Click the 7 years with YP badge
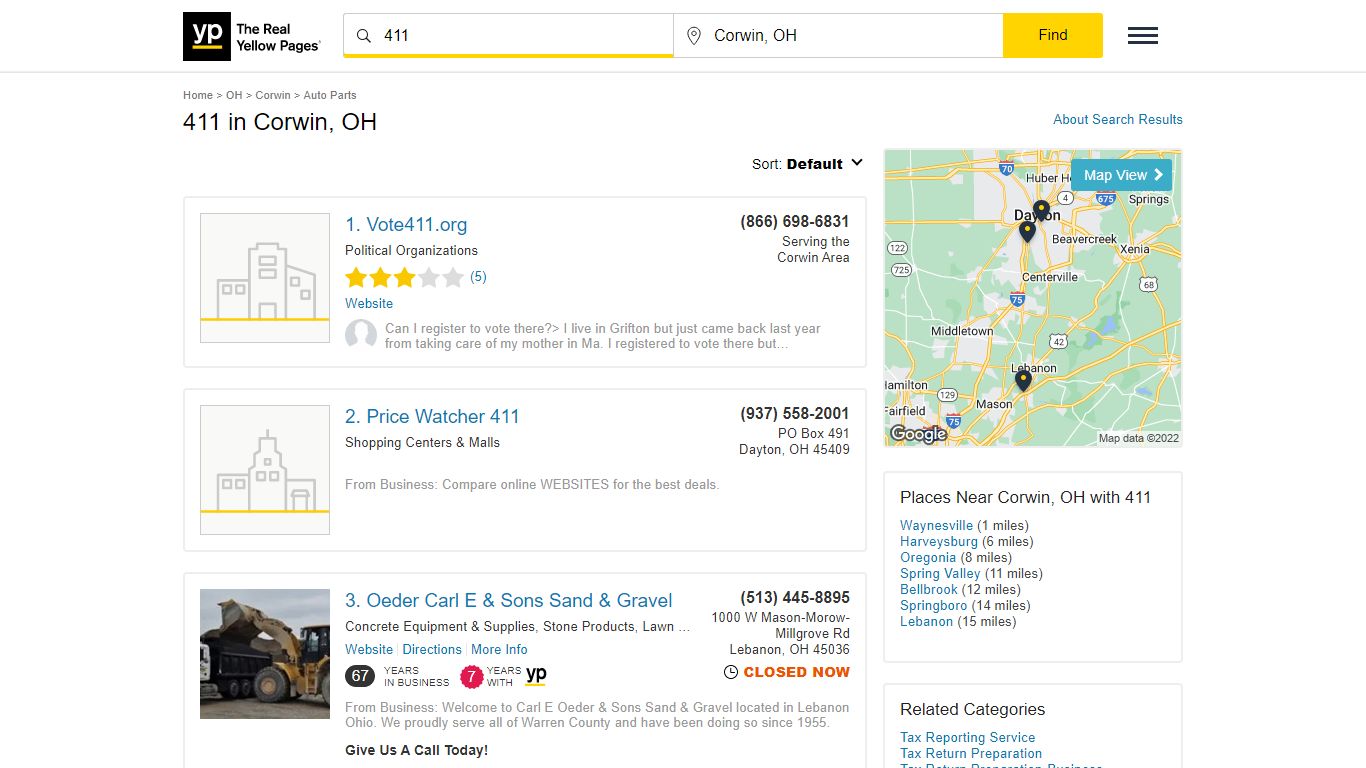Viewport: 1366px width, 768px height. point(471,677)
